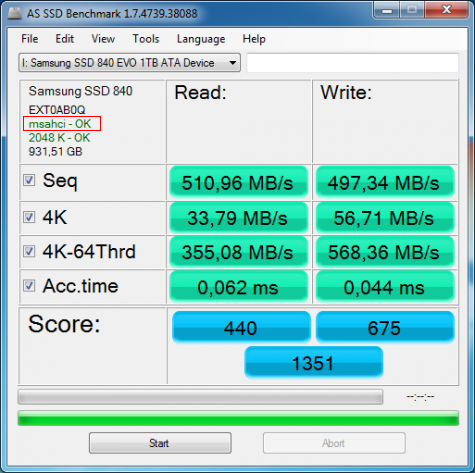Uncheck the Seq test checkbox
Viewport: 475px width, 473px height.
(x=29, y=180)
